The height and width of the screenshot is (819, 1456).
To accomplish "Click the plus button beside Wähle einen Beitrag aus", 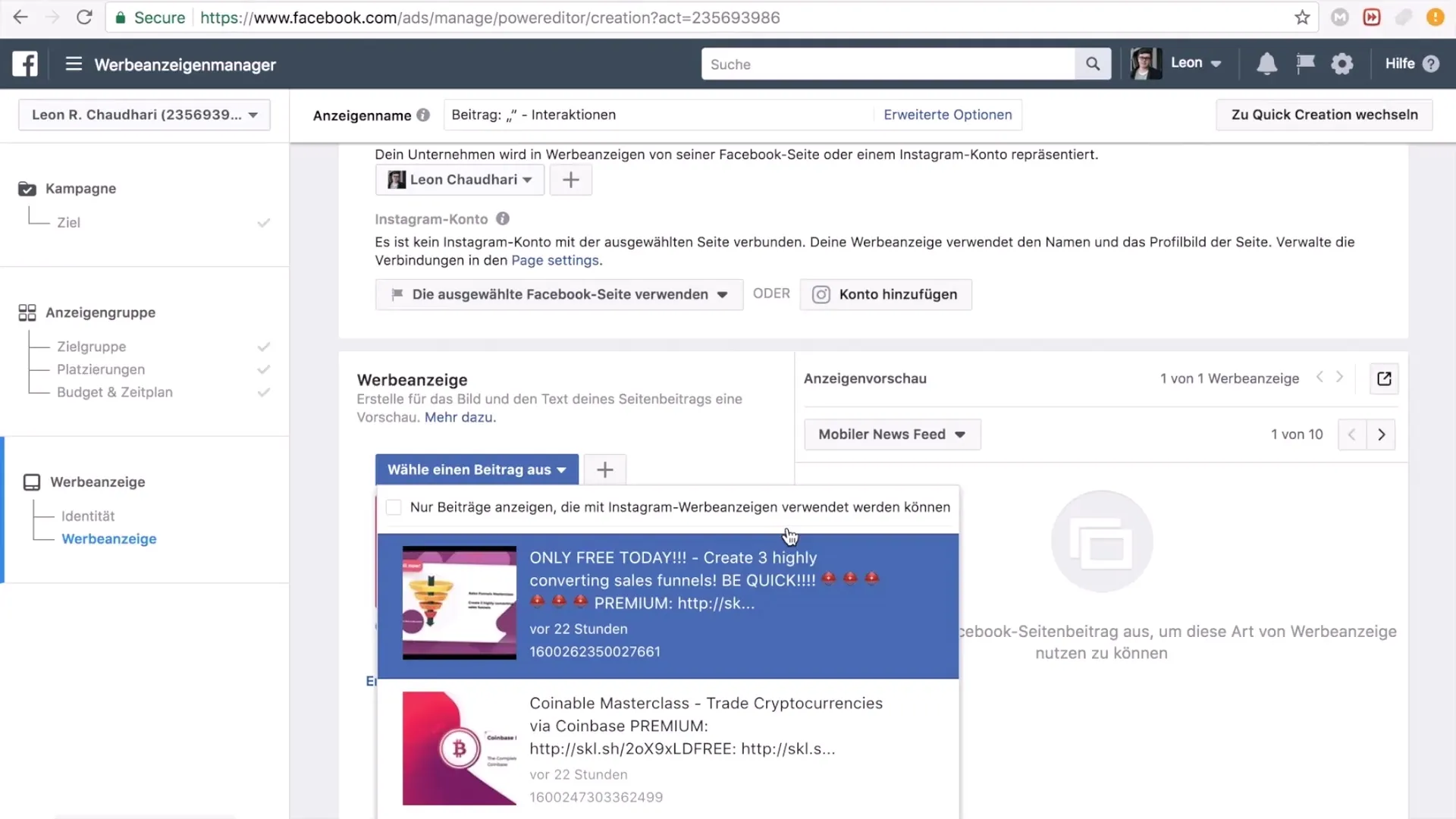I will coord(604,469).
